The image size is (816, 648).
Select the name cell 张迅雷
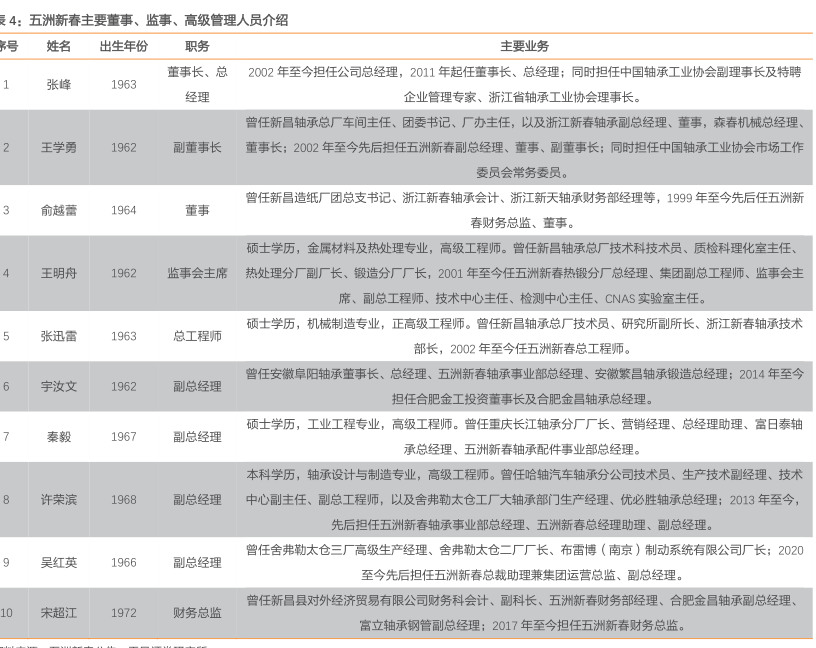click(59, 336)
